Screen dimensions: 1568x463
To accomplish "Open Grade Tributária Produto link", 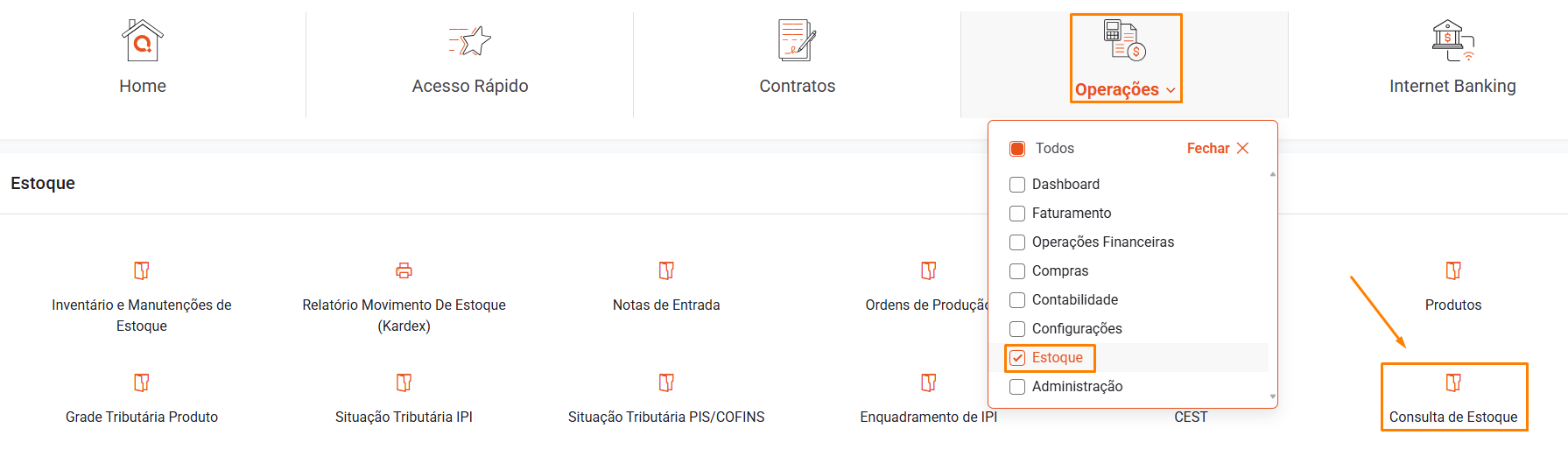I will (142, 417).
